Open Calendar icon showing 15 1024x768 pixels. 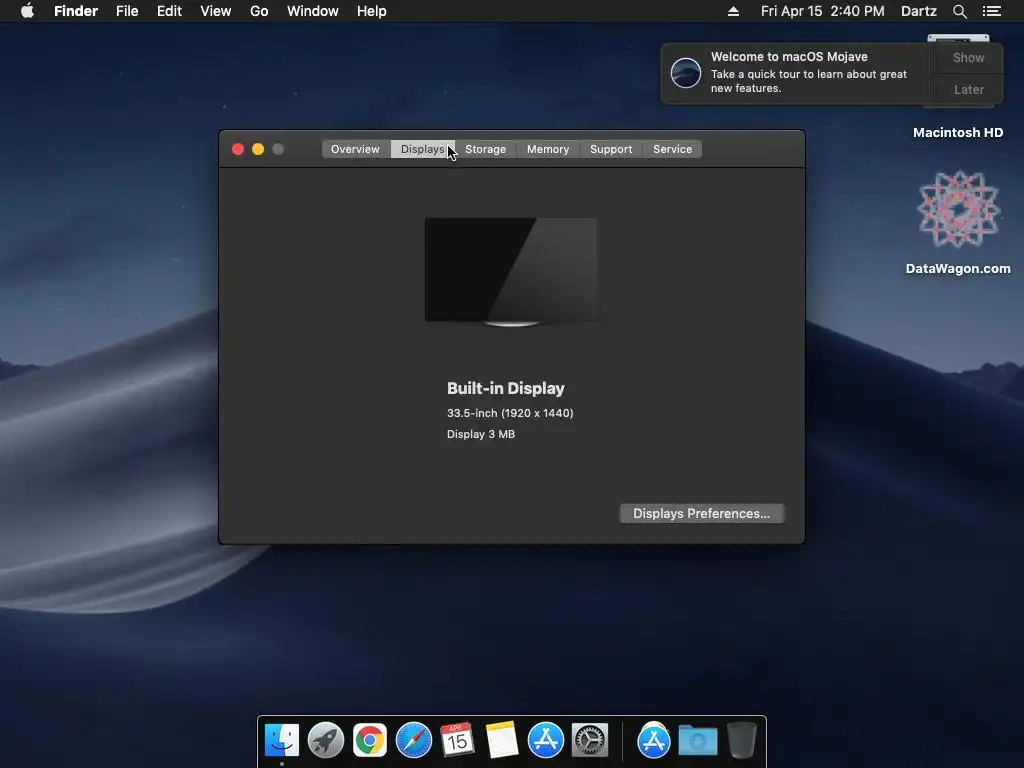[457, 740]
